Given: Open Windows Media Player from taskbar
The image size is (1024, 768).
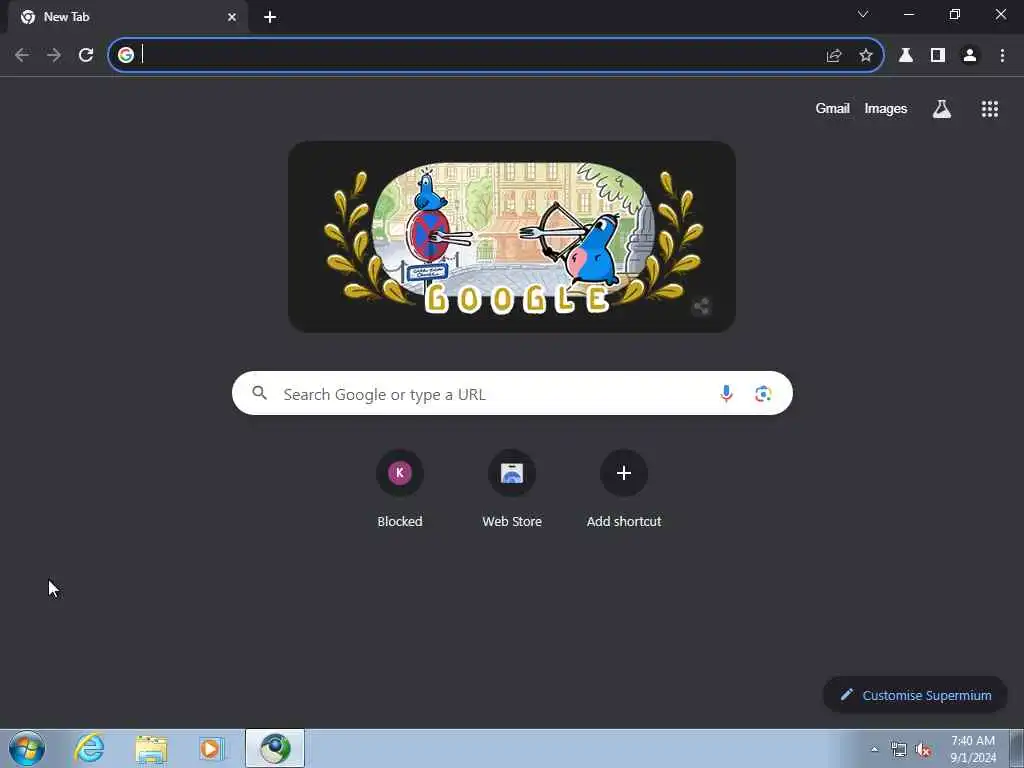Looking at the screenshot, I should pyautogui.click(x=212, y=749).
